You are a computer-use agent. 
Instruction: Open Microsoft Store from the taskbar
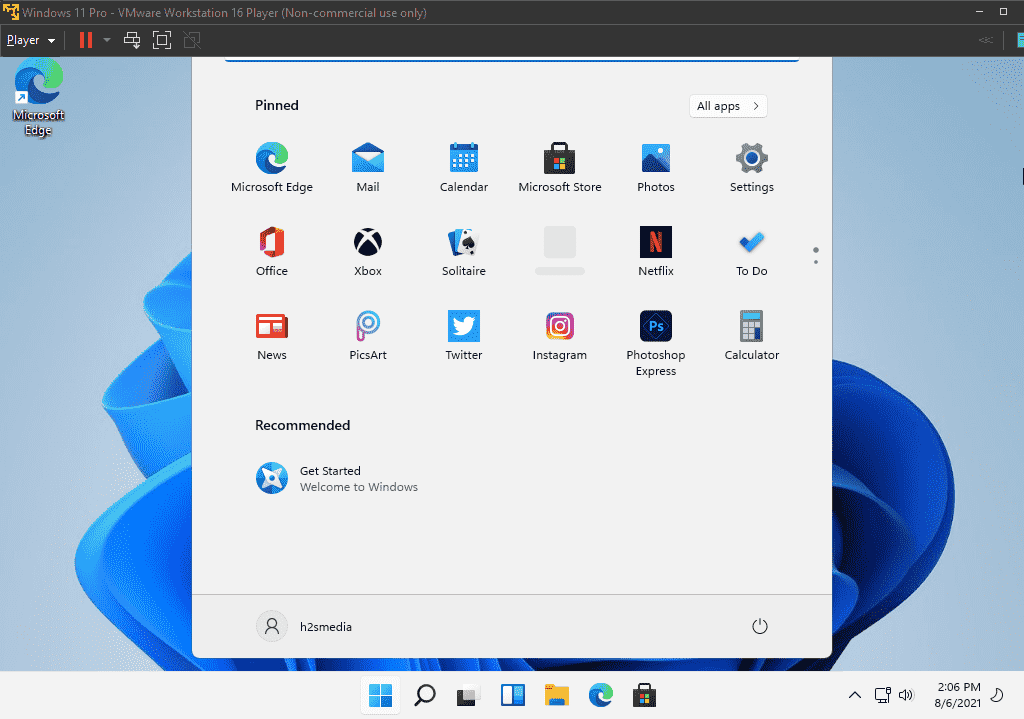[644, 695]
